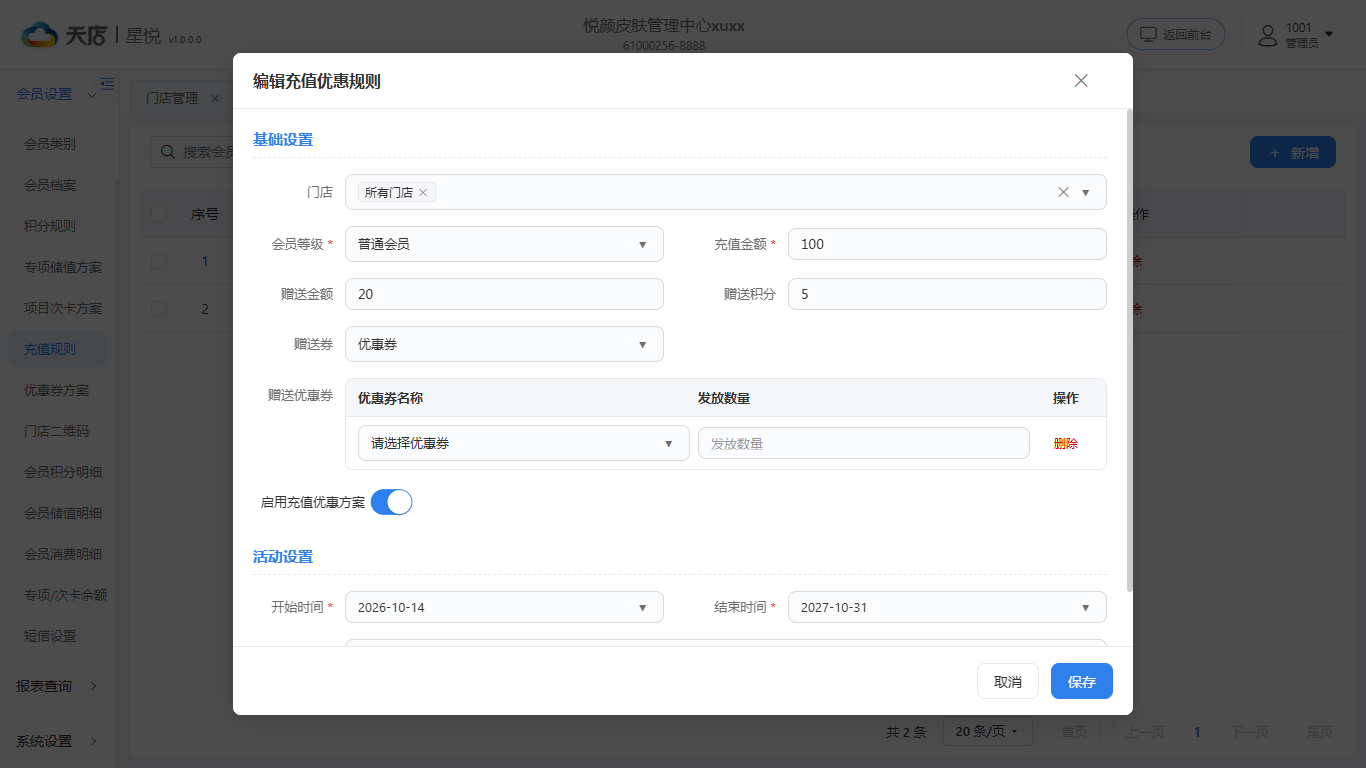The image size is (1366, 768).
Task: Toggle the 启用充值优惠方案 switch
Action: click(391, 502)
